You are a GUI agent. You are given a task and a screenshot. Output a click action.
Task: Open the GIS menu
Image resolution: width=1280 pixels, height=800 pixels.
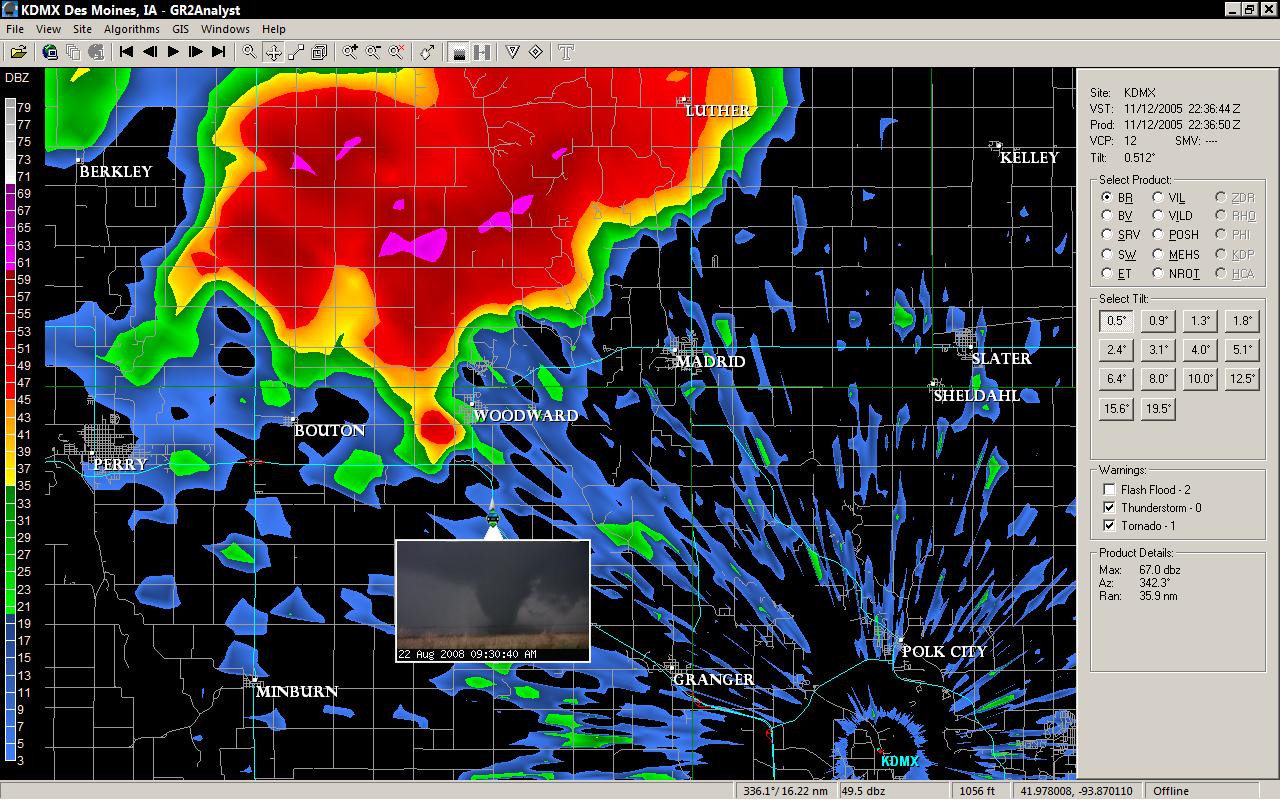pyautogui.click(x=180, y=29)
